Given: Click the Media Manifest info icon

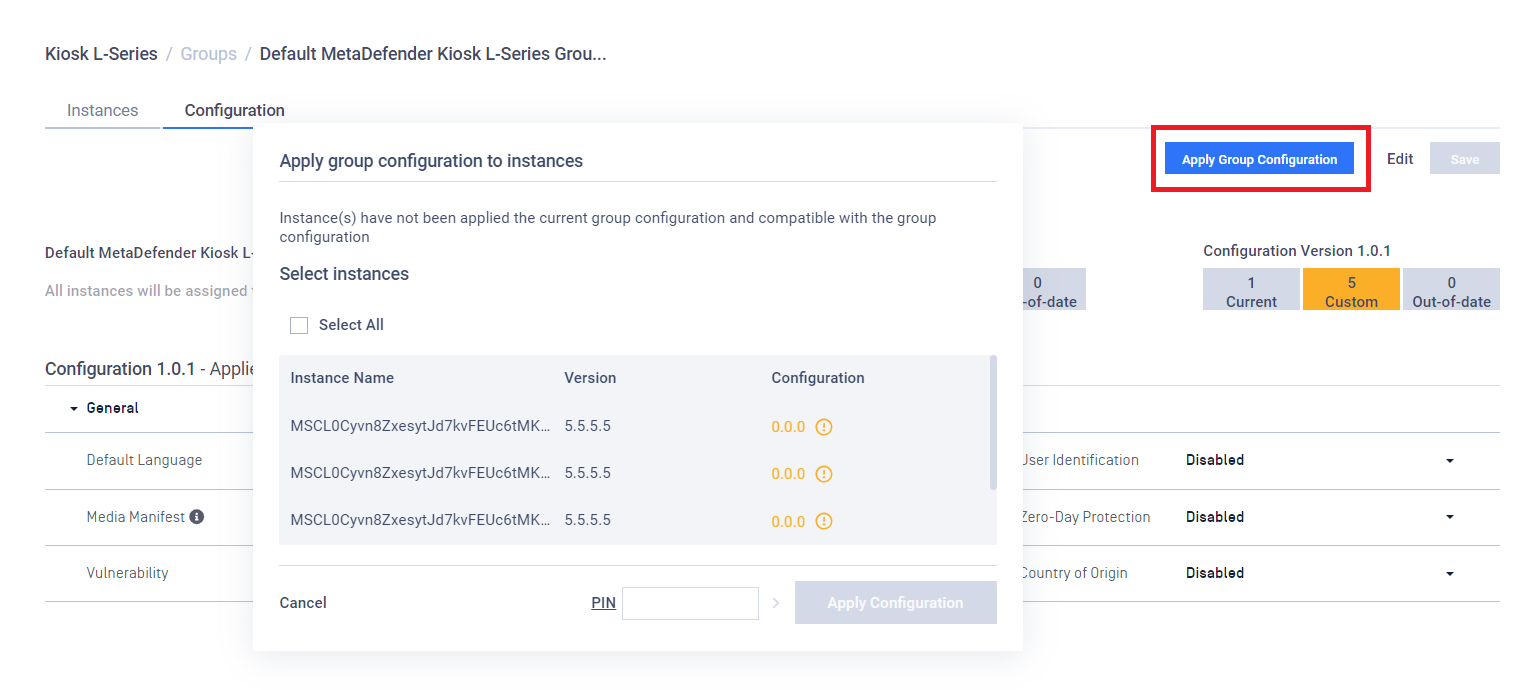Looking at the screenshot, I should (197, 517).
